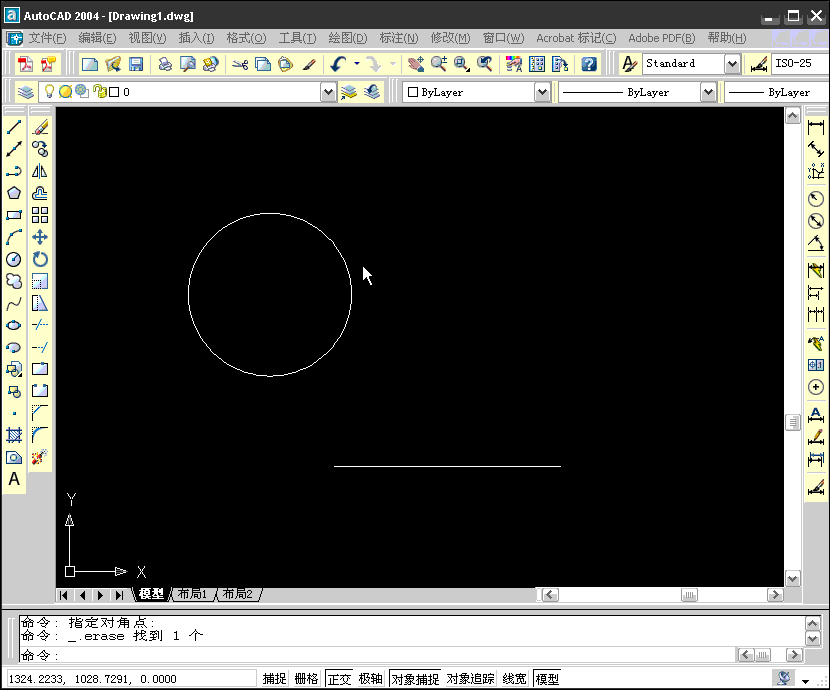This screenshot has height=690, width=830.
Task: Select the Fillet tool
Action: [40, 435]
